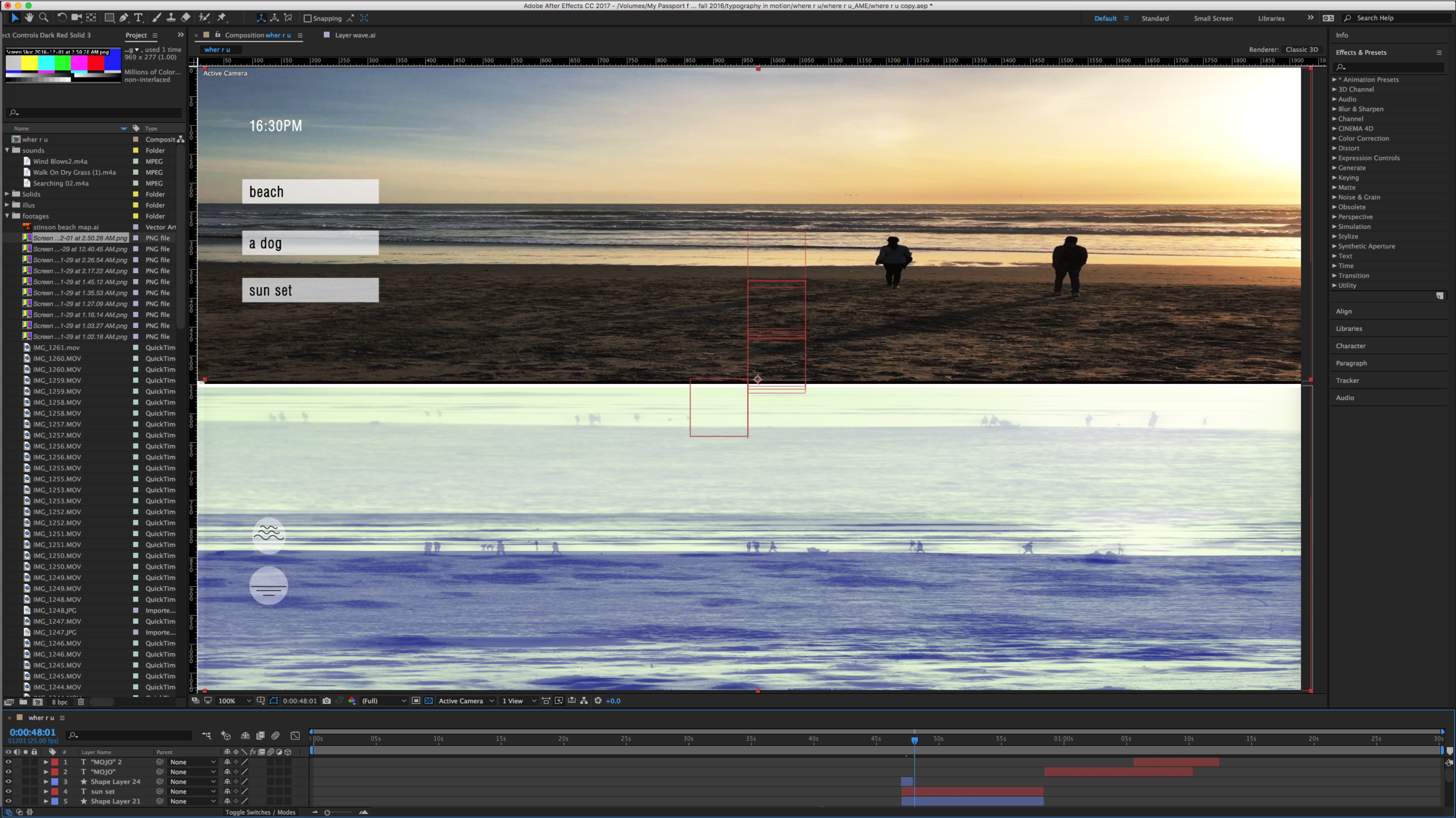Viewport: 1456px width, 818px height.
Task: Click the timeline zoom slider handle
Action: coord(327,813)
